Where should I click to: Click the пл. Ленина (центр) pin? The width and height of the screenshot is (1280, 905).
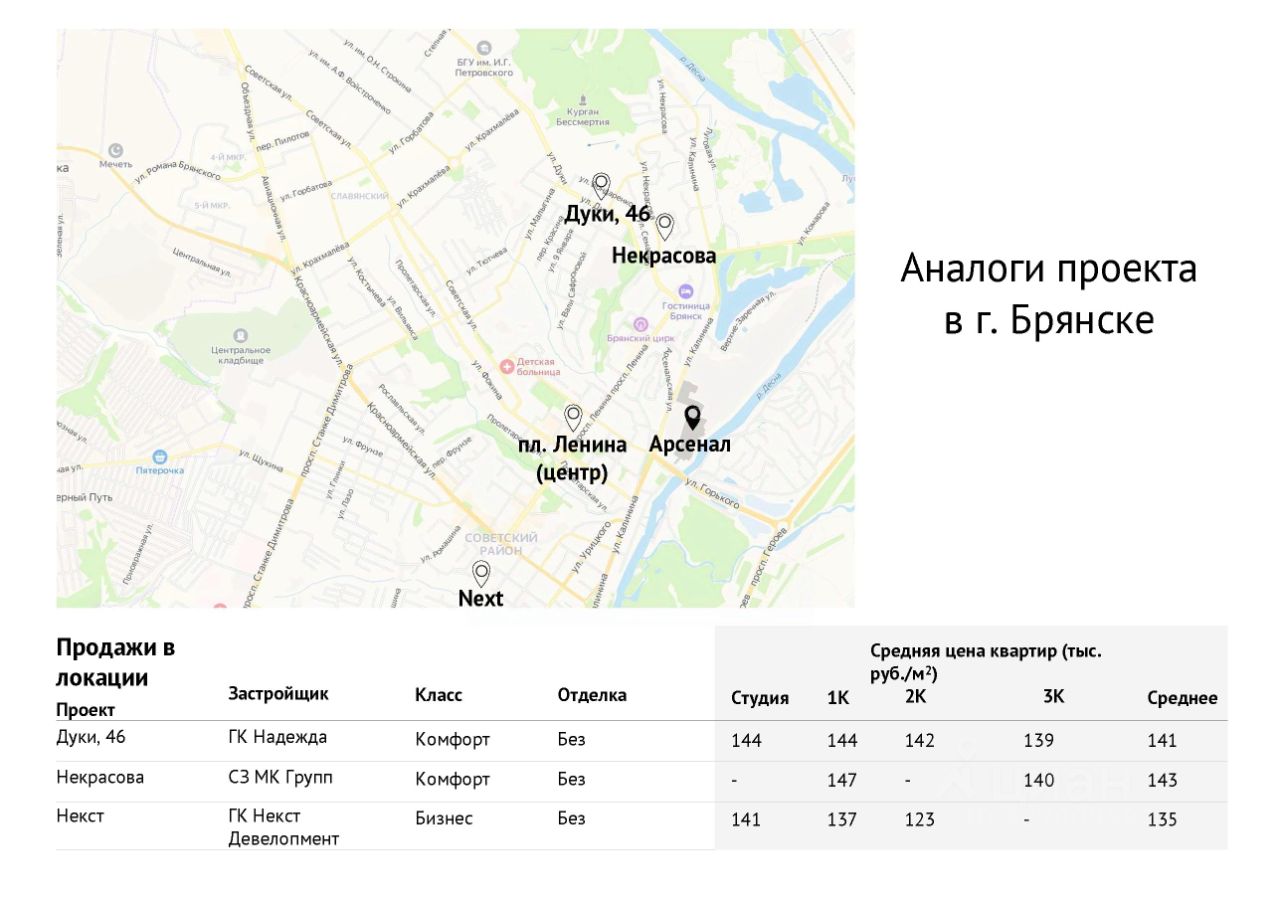(573, 412)
